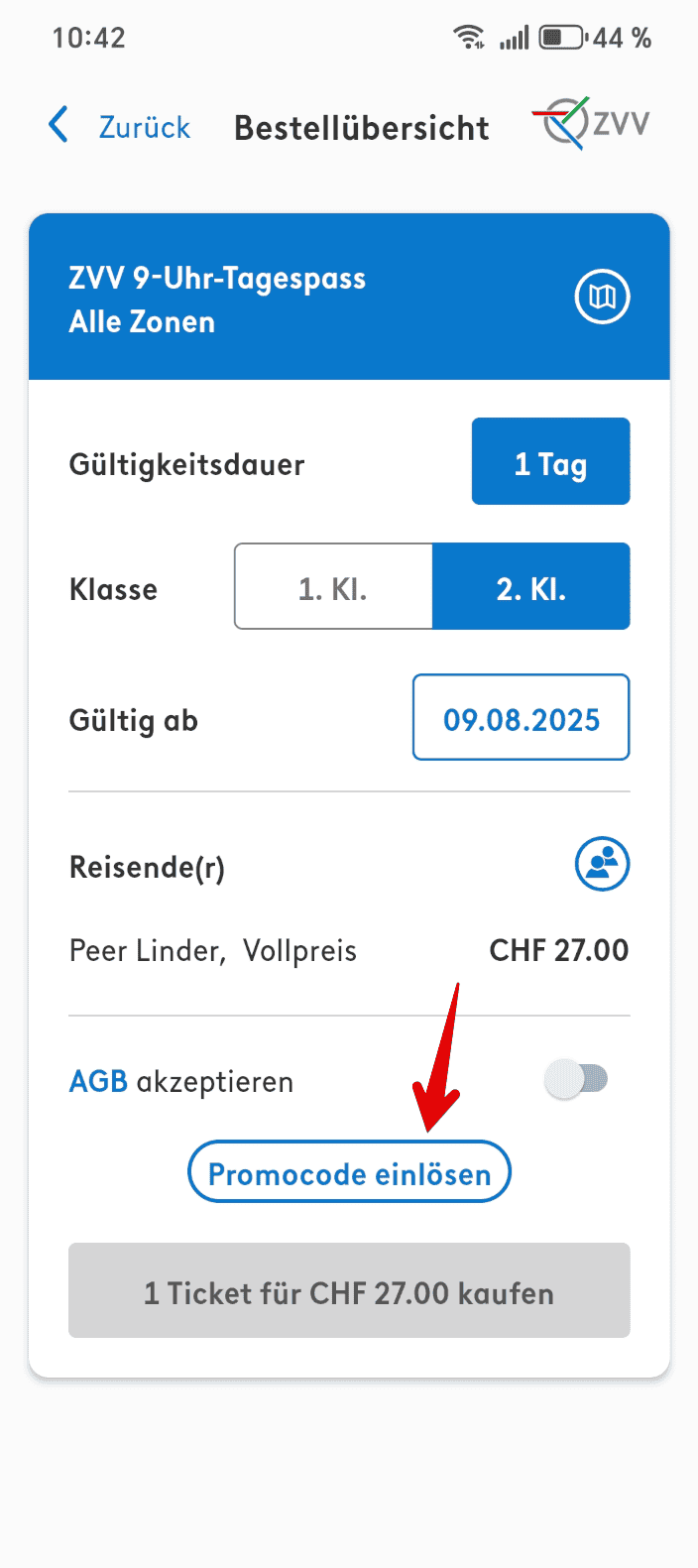Tap 1 Ticket für CHF 27.00 kaufen
The height and width of the screenshot is (1568, 698).
point(349,1290)
